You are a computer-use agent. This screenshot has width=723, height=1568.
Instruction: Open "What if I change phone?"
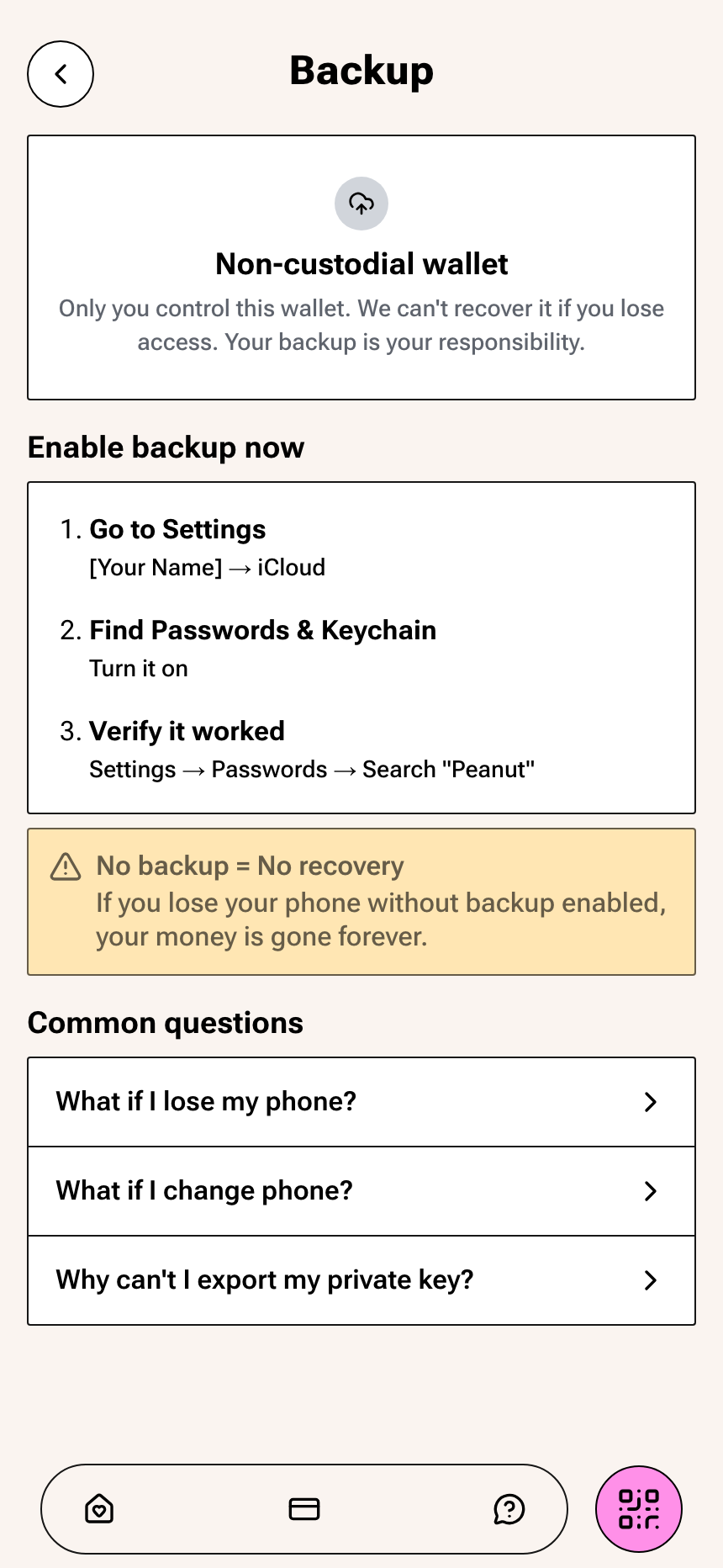click(x=361, y=1191)
